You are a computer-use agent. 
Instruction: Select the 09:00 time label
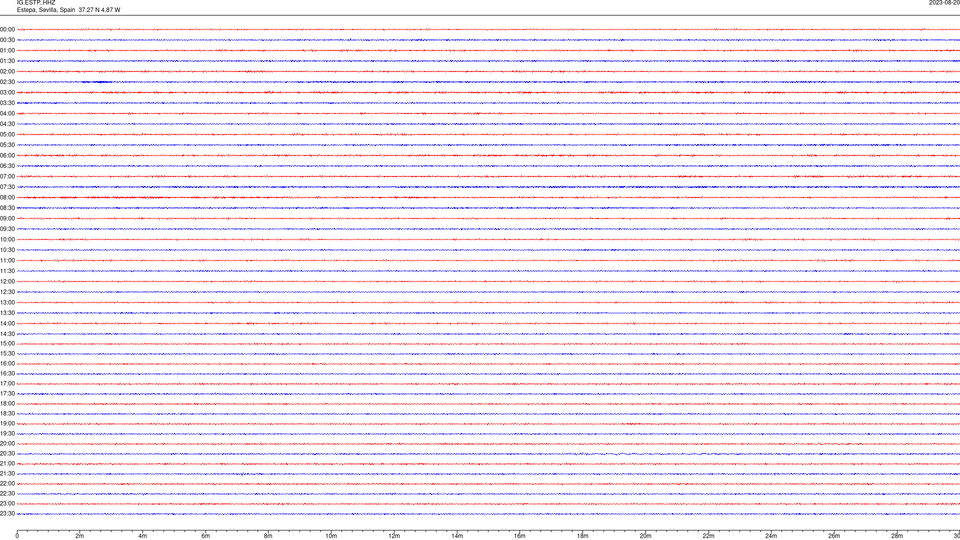pos(7,219)
